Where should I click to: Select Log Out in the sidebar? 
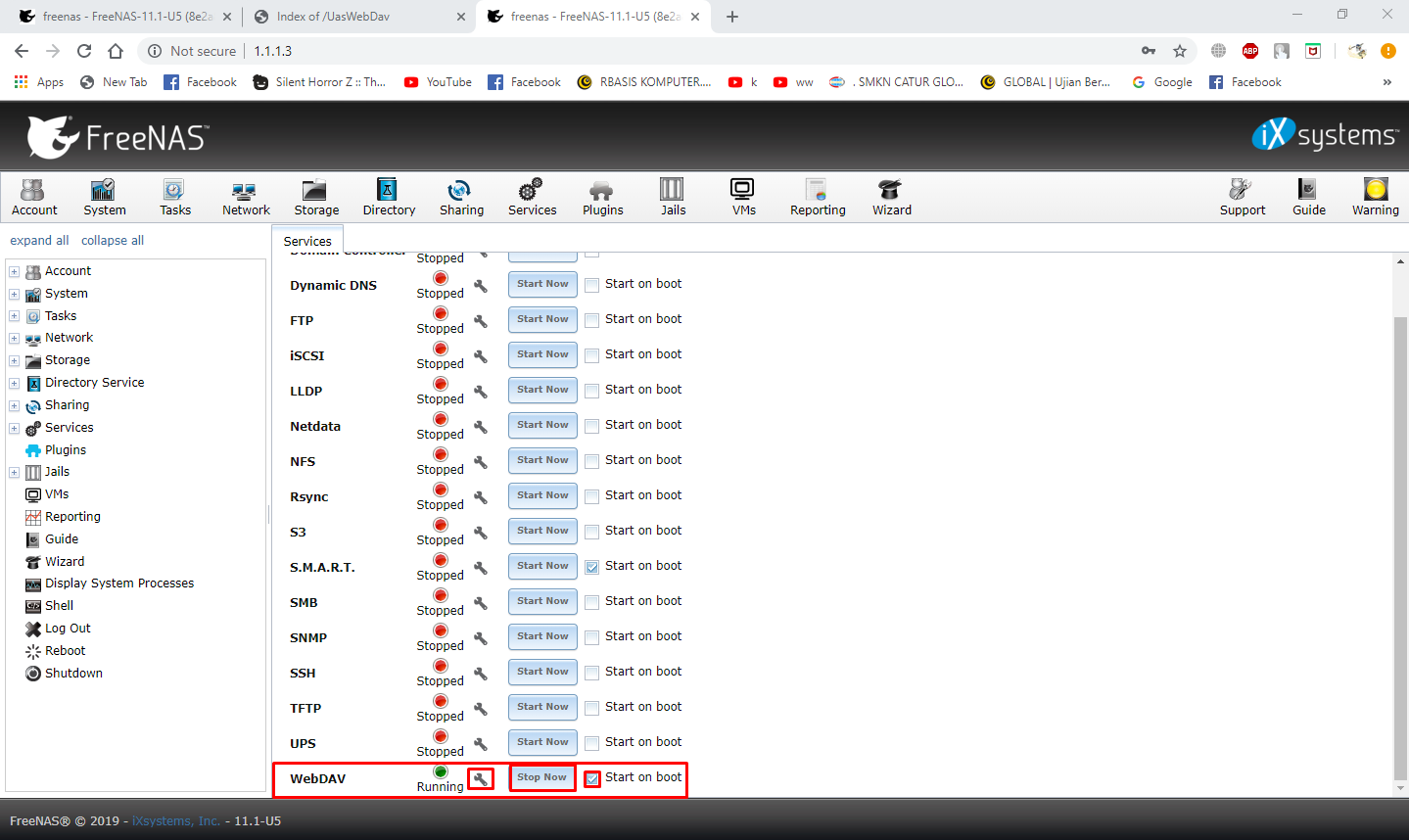[68, 629]
